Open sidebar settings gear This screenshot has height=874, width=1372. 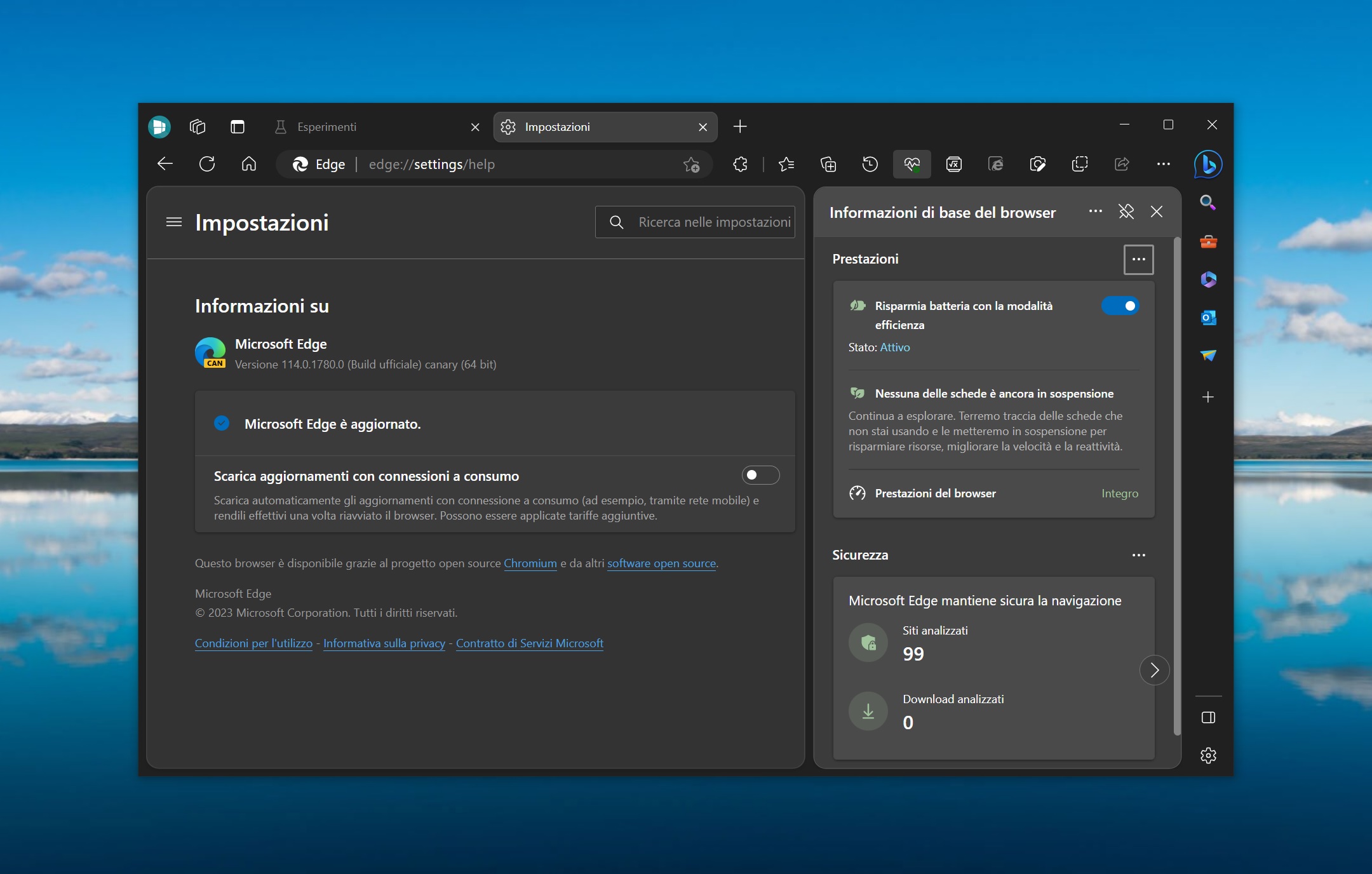click(1208, 755)
